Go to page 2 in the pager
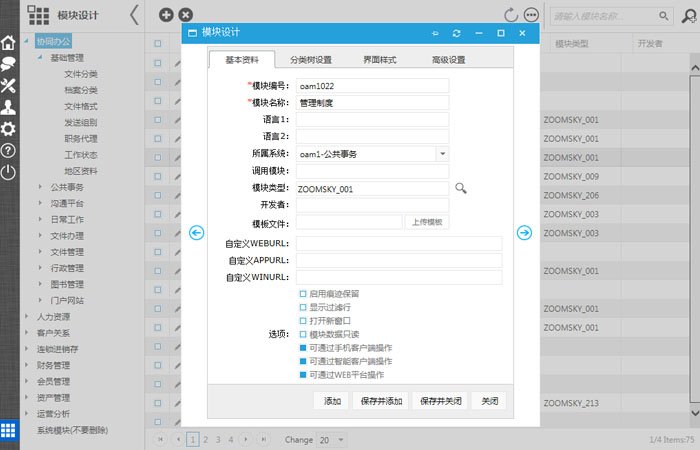The height and width of the screenshot is (450, 700). 206,439
